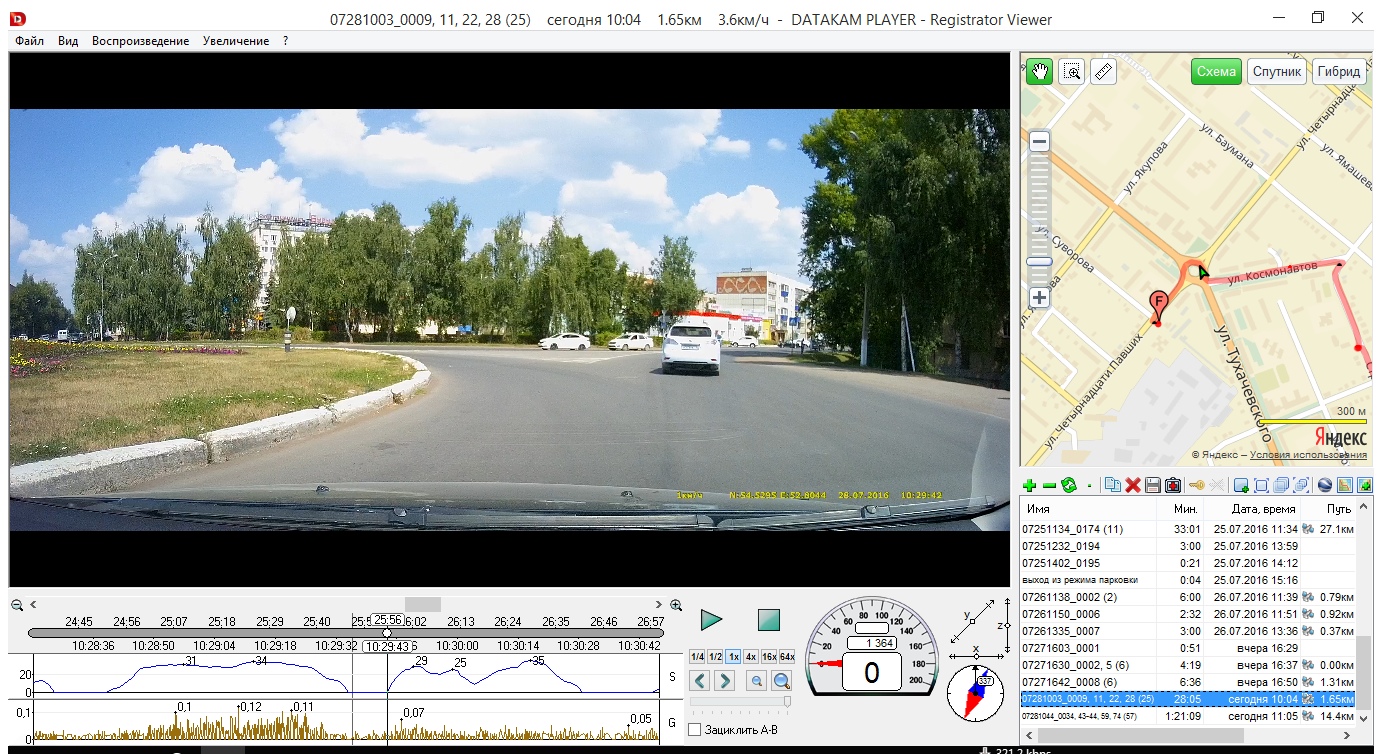Choose the map area zoom tool
The width and height of the screenshot is (1382, 754).
coord(1072,72)
